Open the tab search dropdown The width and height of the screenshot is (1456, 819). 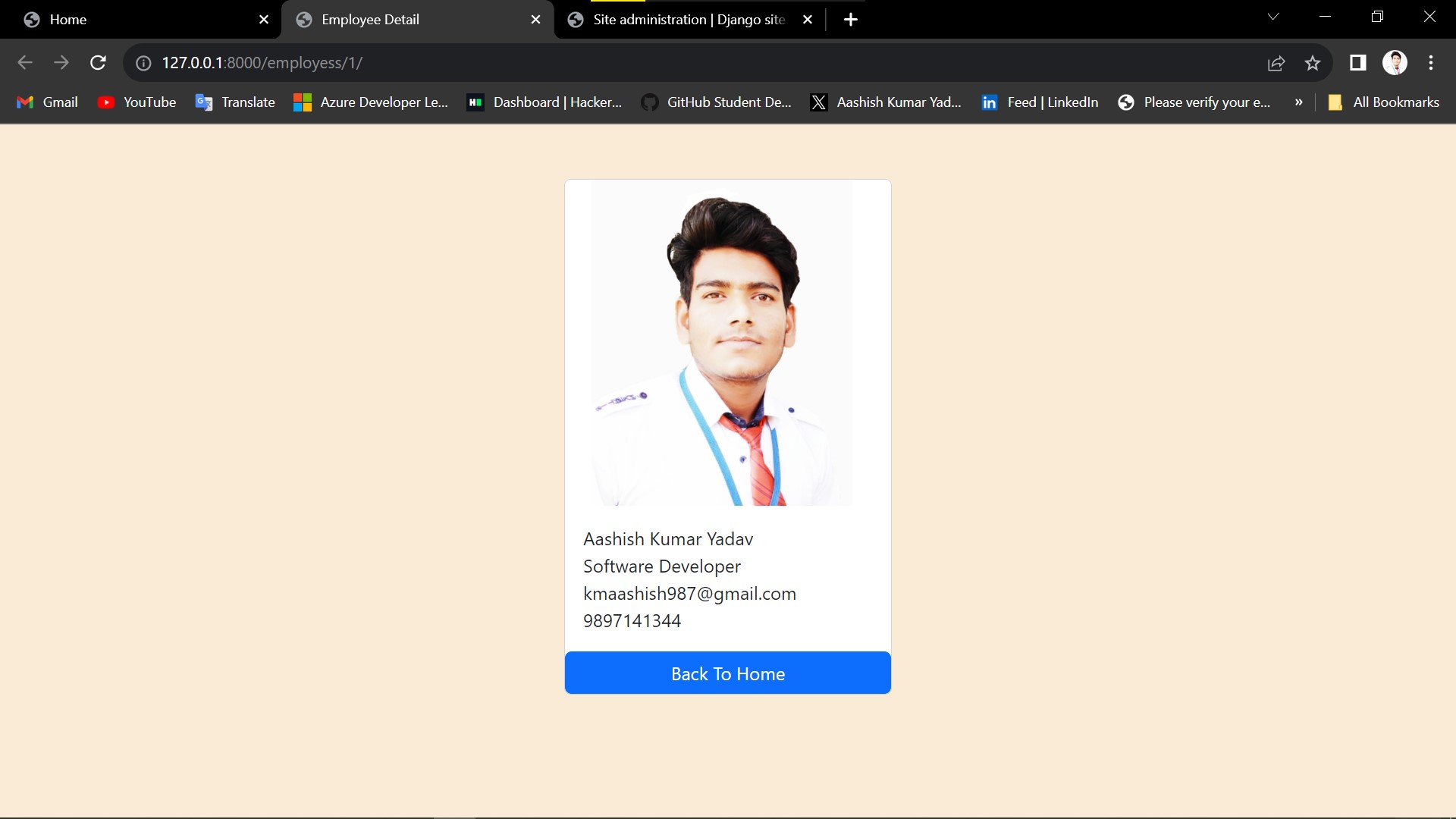pyautogui.click(x=1273, y=16)
